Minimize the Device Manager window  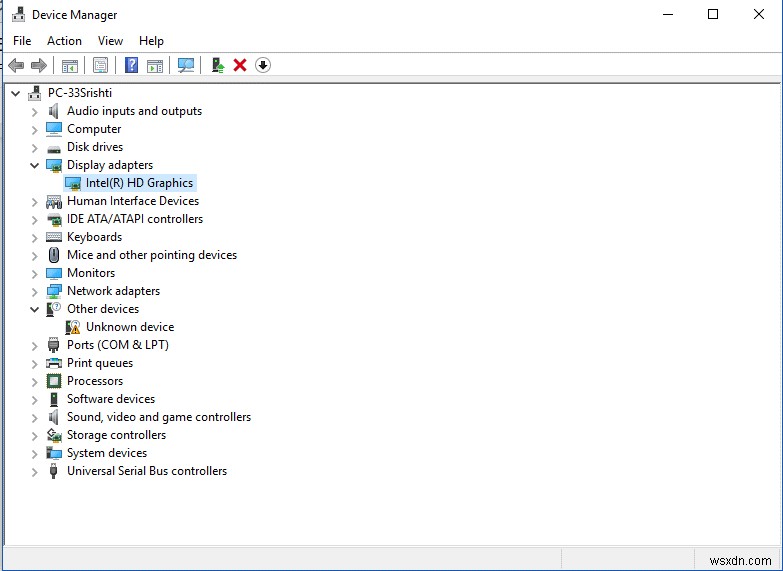coord(668,14)
